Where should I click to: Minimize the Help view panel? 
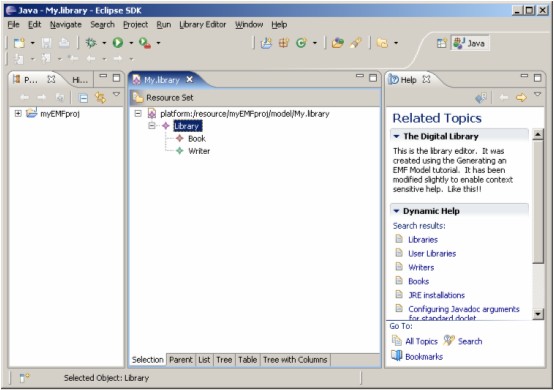point(524,76)
